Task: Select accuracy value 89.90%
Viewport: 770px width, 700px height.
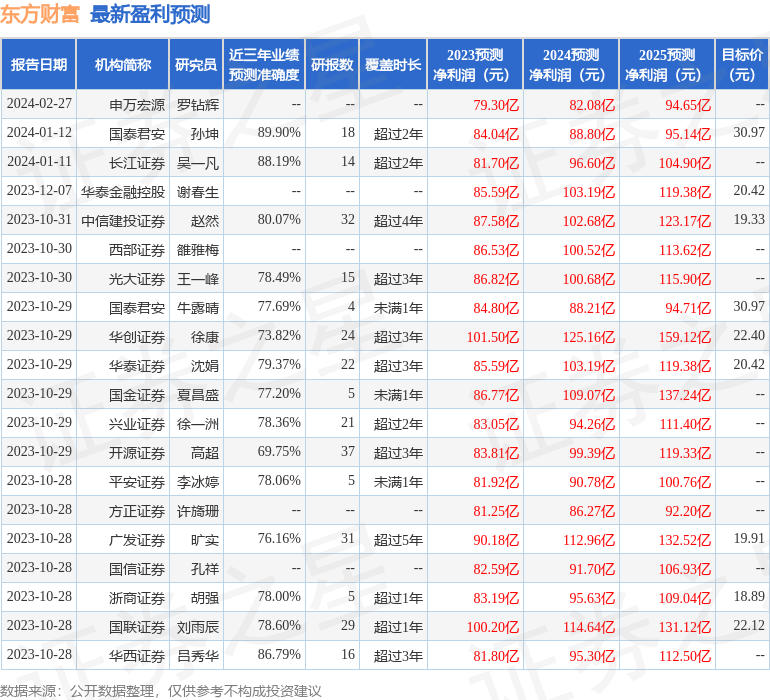Action: (279, 133)
